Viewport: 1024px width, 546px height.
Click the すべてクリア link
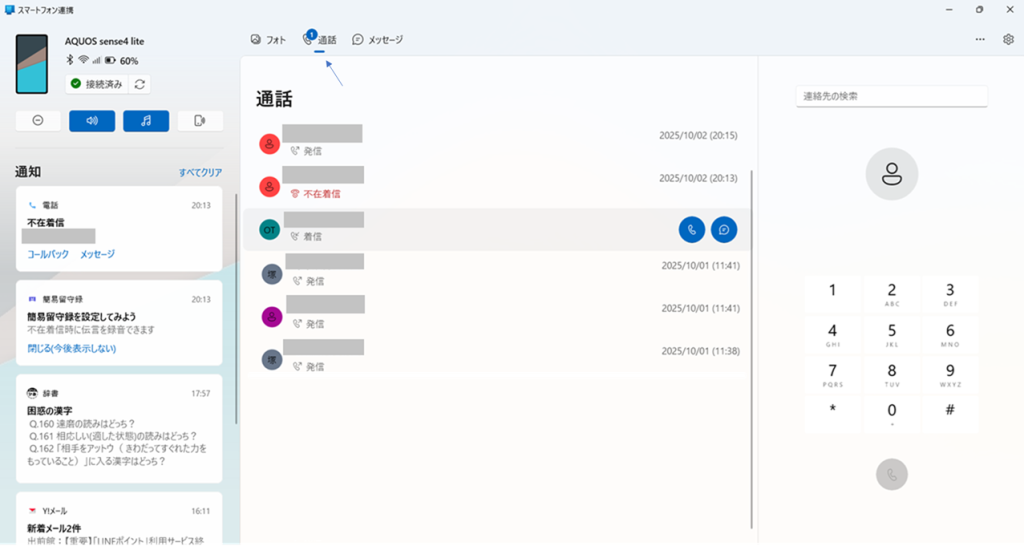coord(200,172)
